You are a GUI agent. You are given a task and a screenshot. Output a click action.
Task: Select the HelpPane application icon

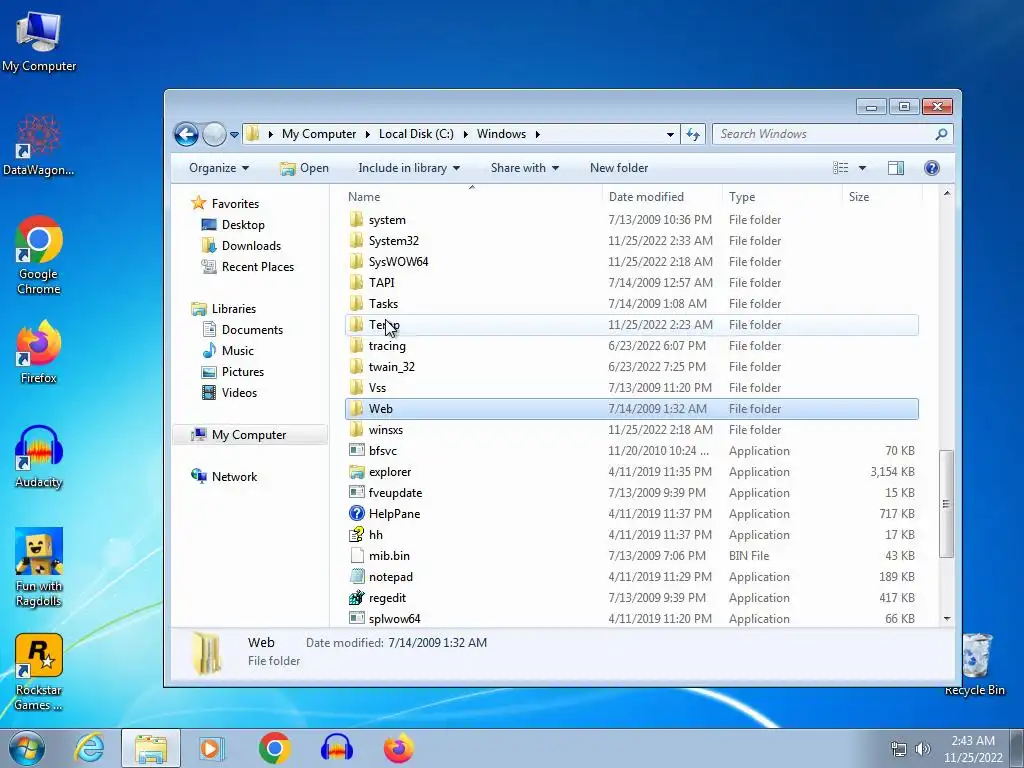[357, 513]
